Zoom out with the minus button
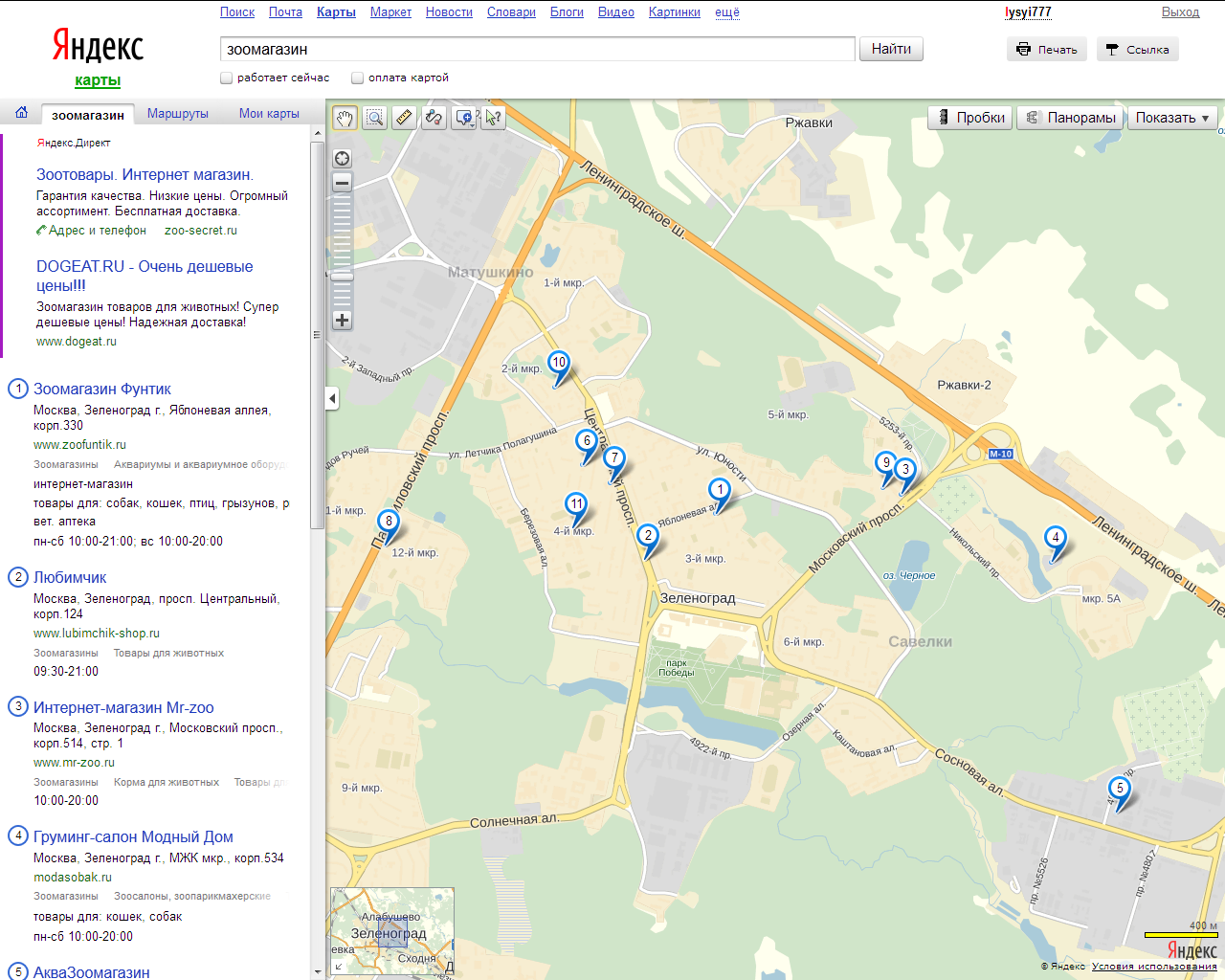Viewport: 1225px width, 980px height. [x=342, y=182]
